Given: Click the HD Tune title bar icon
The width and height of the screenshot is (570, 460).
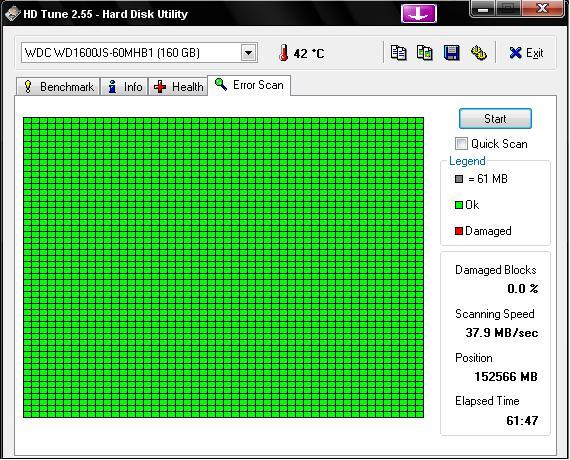Looking at the screenshot, I should pyautogui.click(x=12, y=14).
